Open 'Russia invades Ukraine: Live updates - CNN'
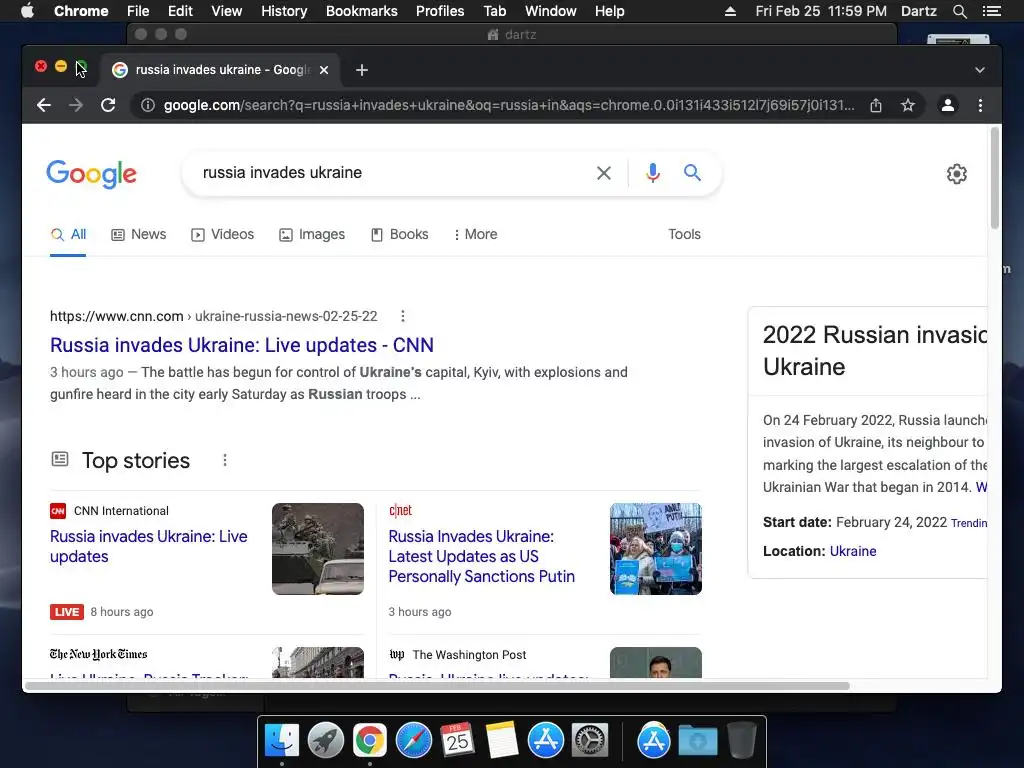 pyautogui.click(x=242, y=345)
